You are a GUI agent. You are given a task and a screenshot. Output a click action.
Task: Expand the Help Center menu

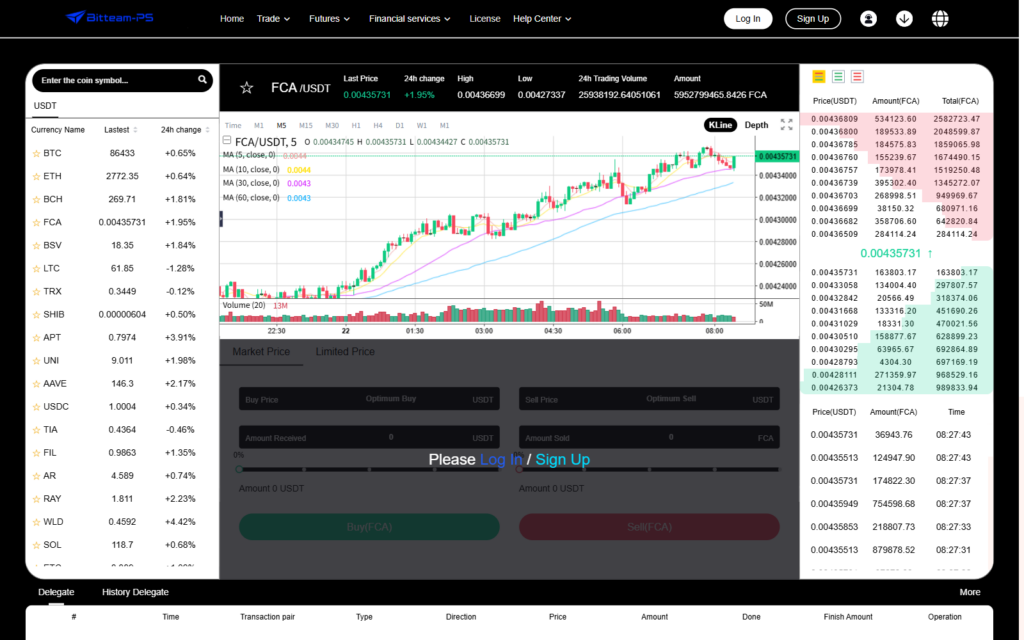[x=542, y=19]
